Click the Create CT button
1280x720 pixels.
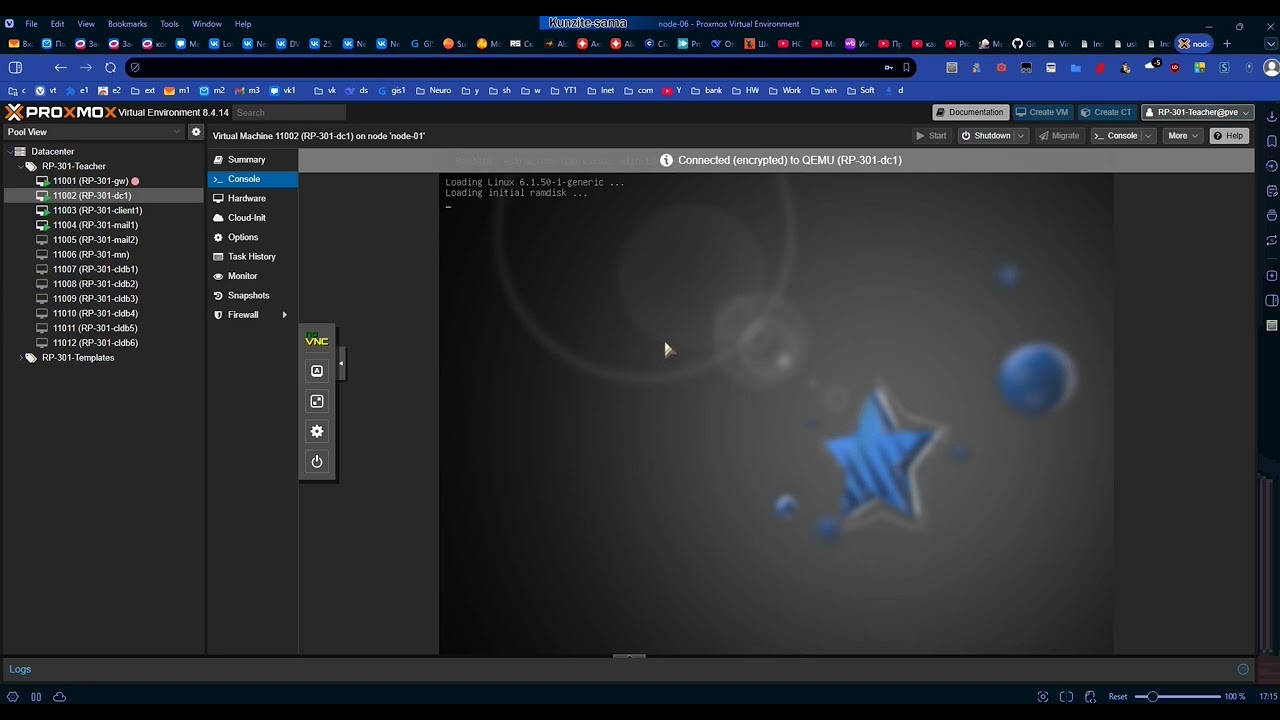1106,112
